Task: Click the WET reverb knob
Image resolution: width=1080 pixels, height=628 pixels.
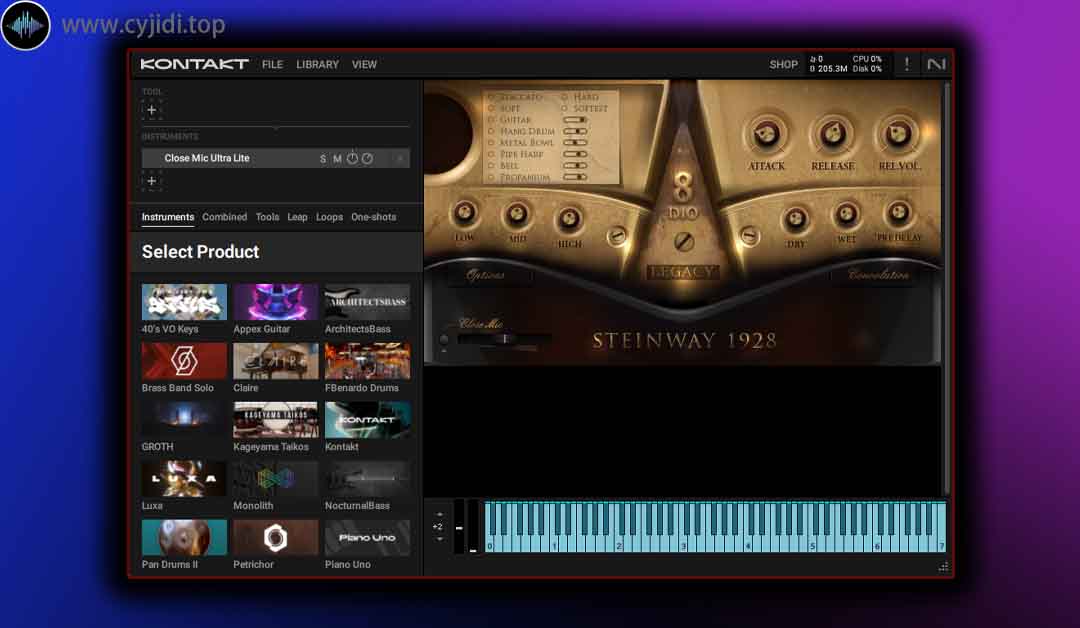Action: 847,216
